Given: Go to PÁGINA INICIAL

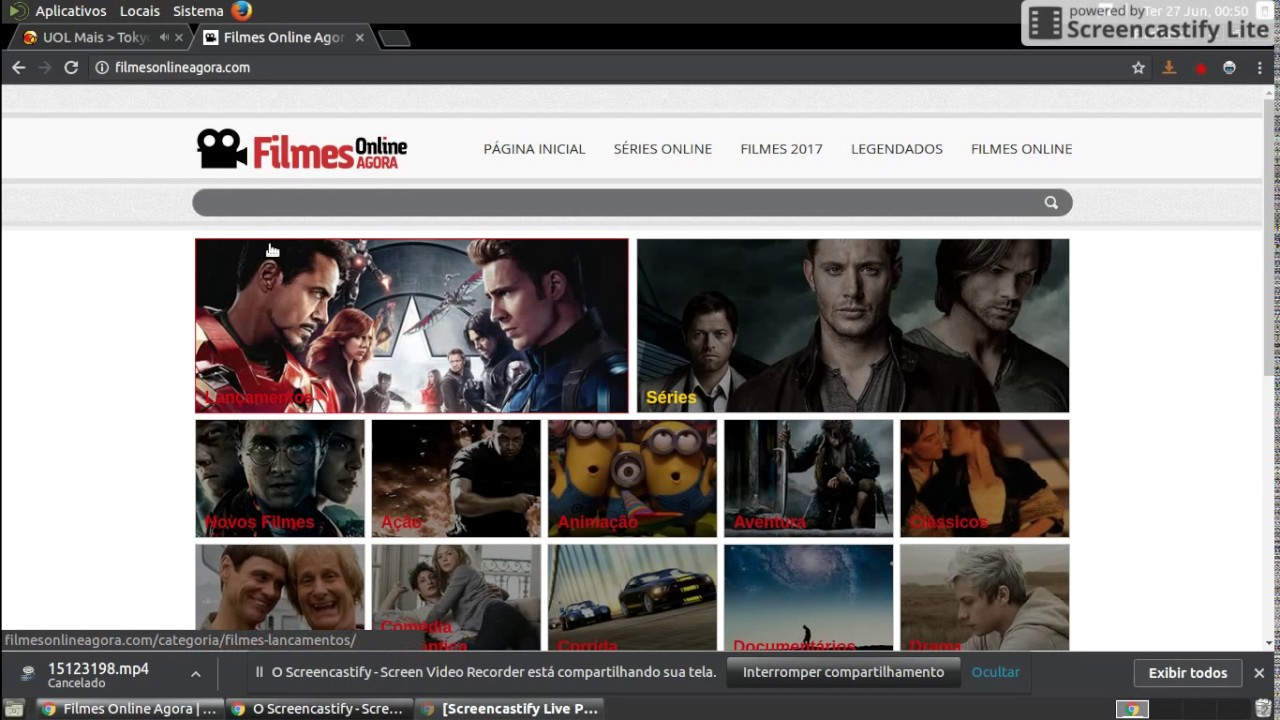Looking at the screenshot, I should [x=534, y=149].
